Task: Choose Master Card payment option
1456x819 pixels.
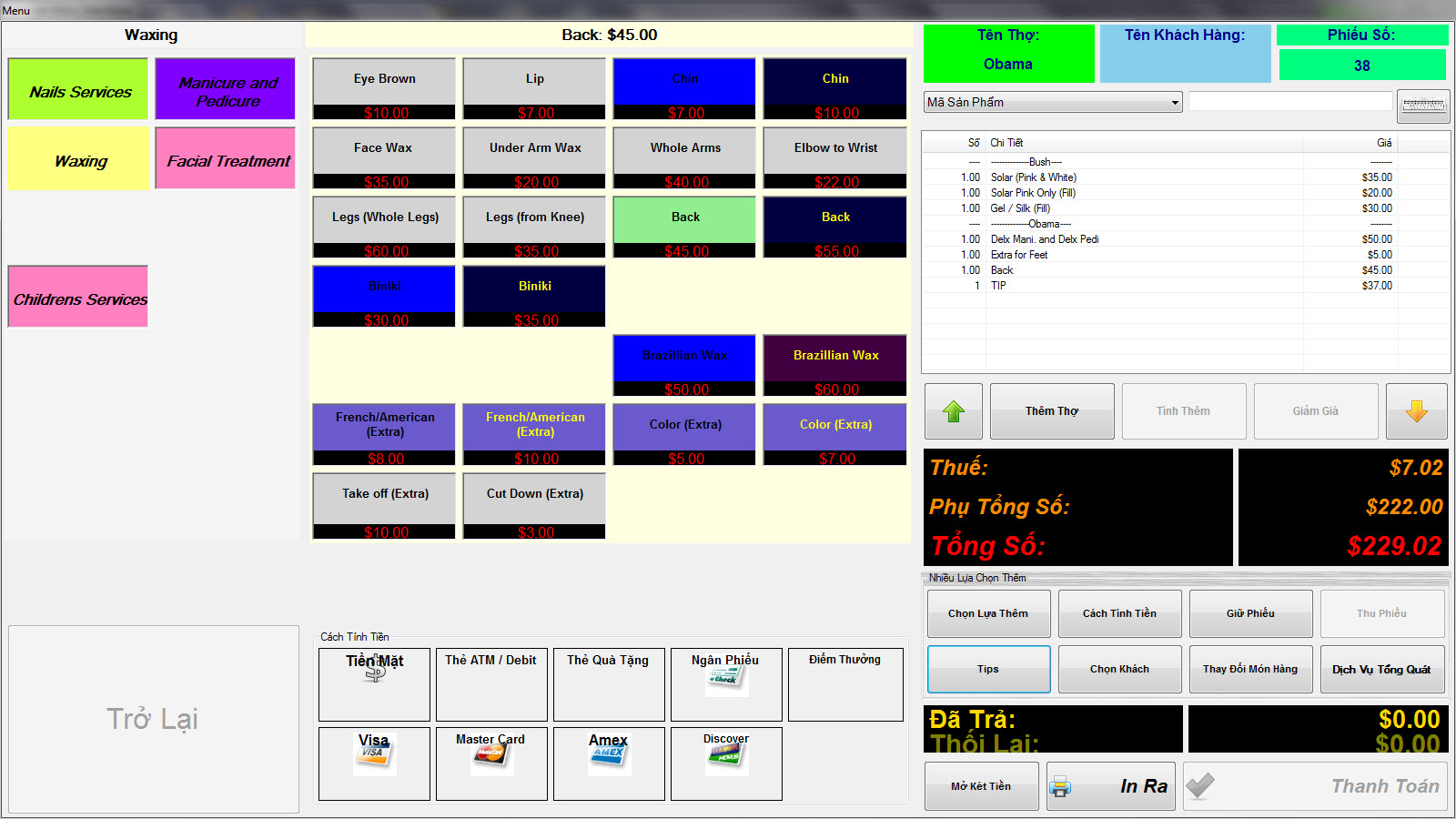Action: point(491,763)
